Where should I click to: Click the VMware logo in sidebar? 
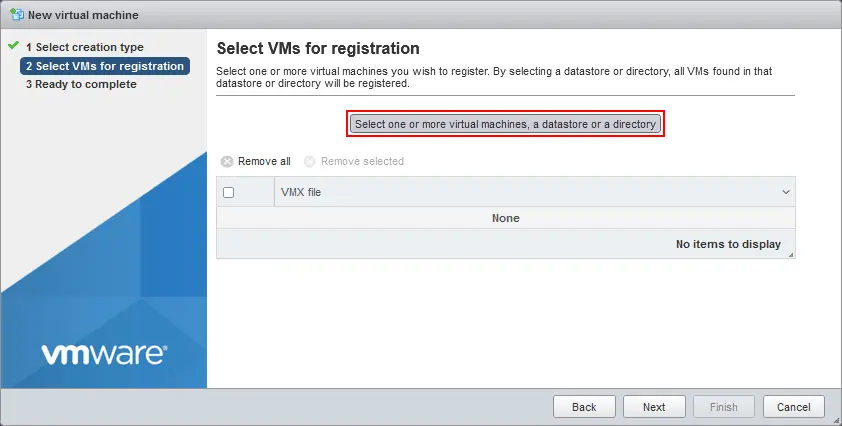coord(104,355)
